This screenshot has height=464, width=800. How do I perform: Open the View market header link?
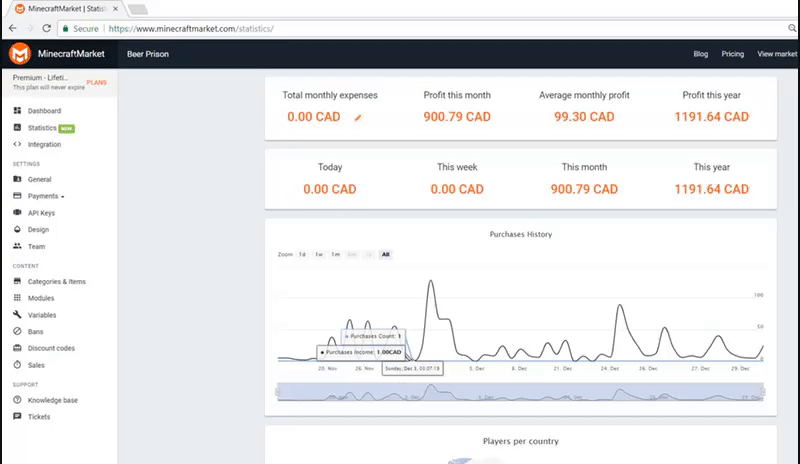pyautogui.click(x=777, y=54)
